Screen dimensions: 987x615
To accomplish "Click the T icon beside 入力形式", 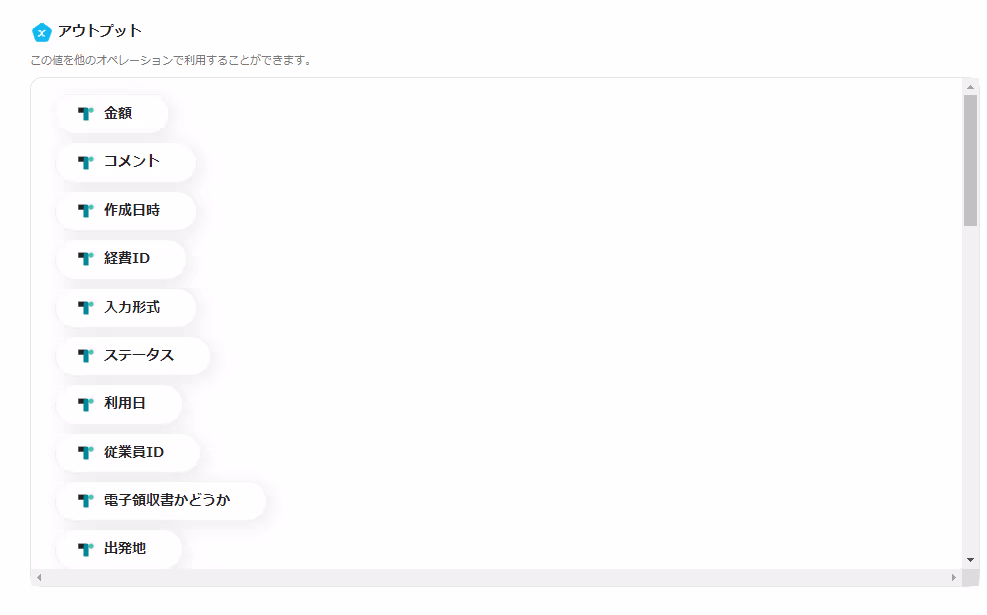I will pyautogui.click(x=86, y=307).
